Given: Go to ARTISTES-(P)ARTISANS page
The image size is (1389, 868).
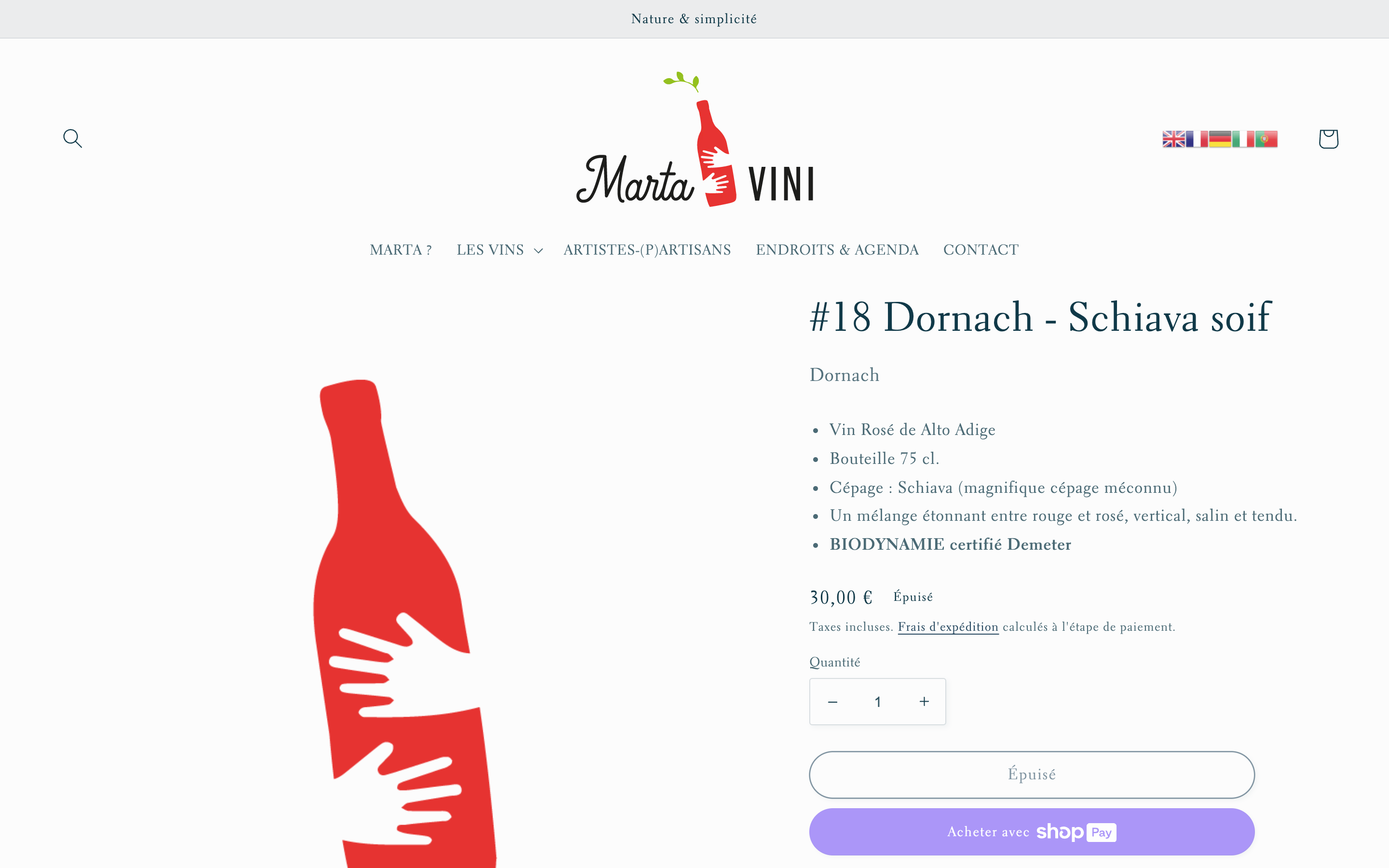Looking at the screenshot, I should pos(647,250).
